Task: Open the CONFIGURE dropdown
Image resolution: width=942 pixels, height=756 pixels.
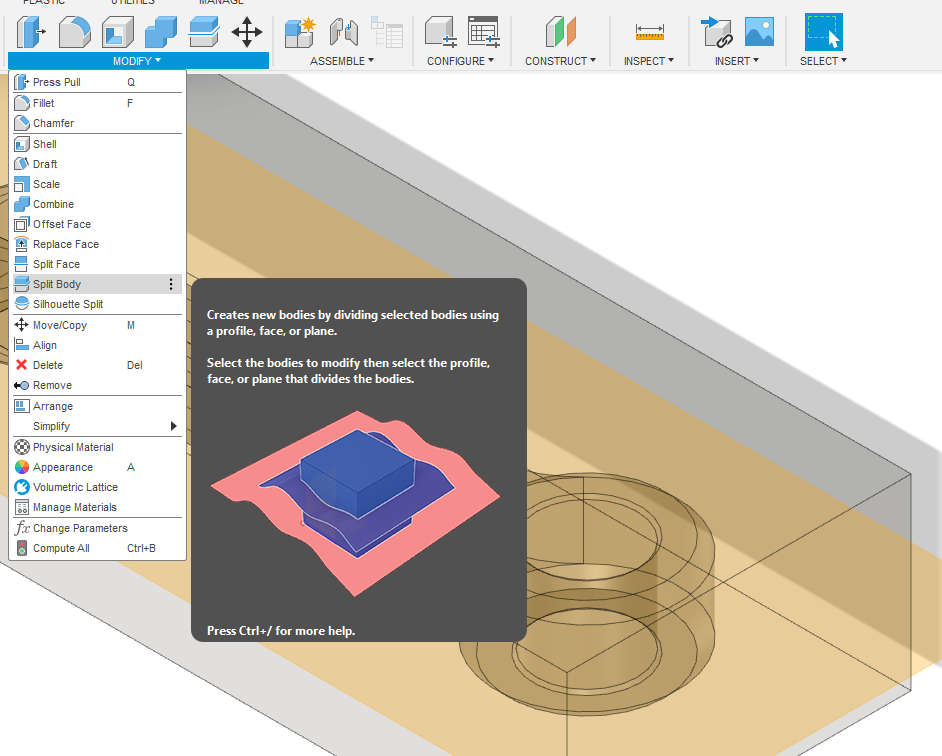Action: click(460, 61)
